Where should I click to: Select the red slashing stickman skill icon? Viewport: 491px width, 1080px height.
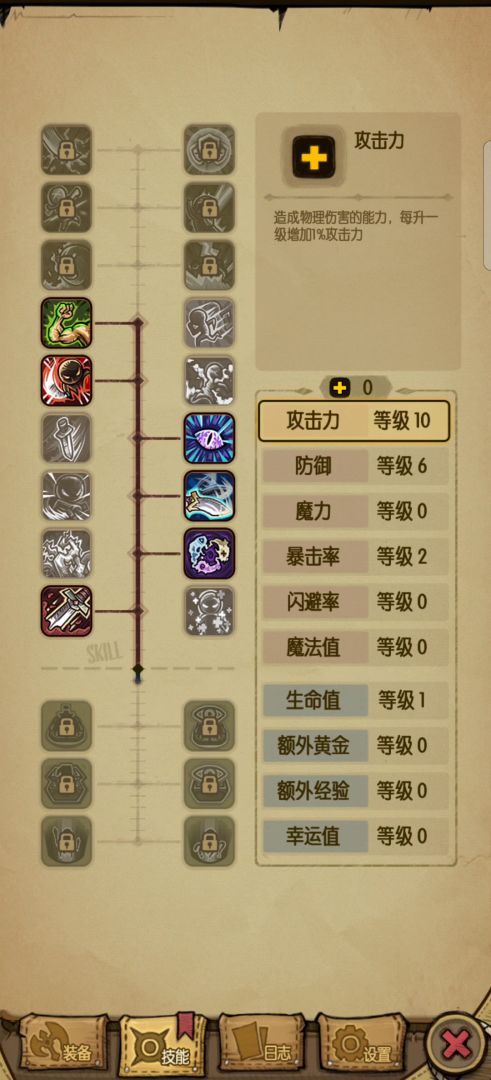(x=66, y=380)
